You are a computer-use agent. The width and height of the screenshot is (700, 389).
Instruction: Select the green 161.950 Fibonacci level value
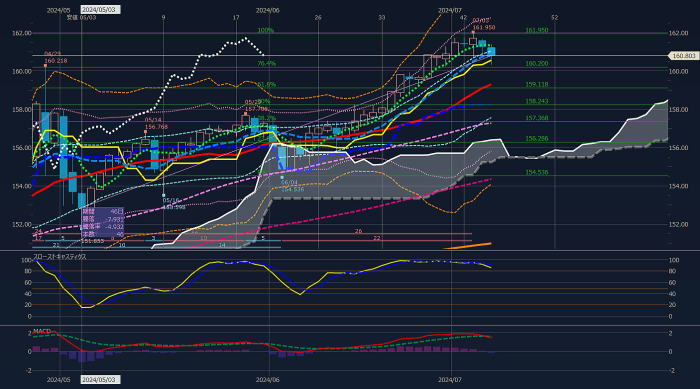537,30
